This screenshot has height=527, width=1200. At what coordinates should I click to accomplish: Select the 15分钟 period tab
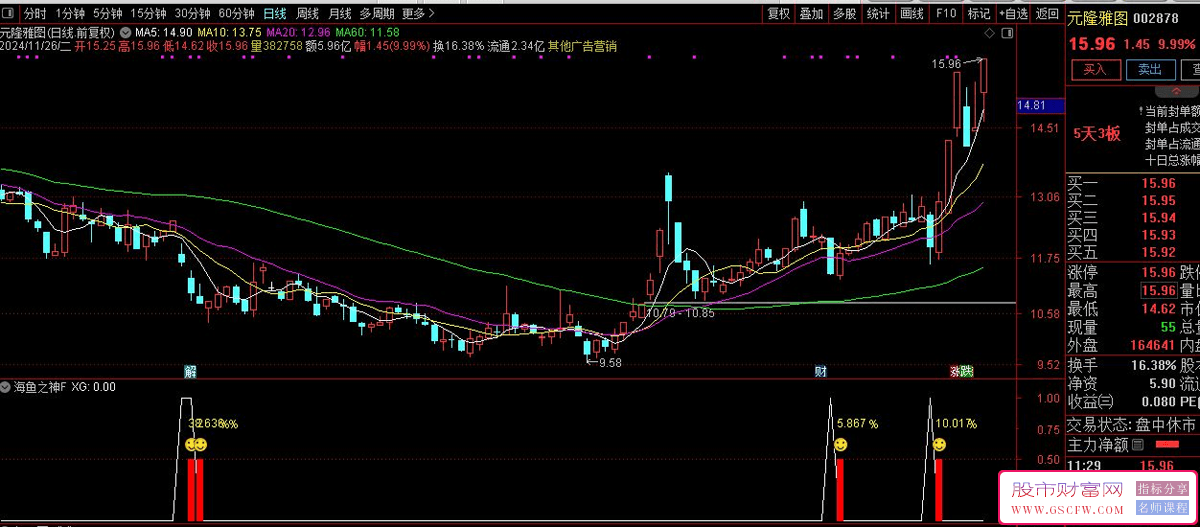148,14
